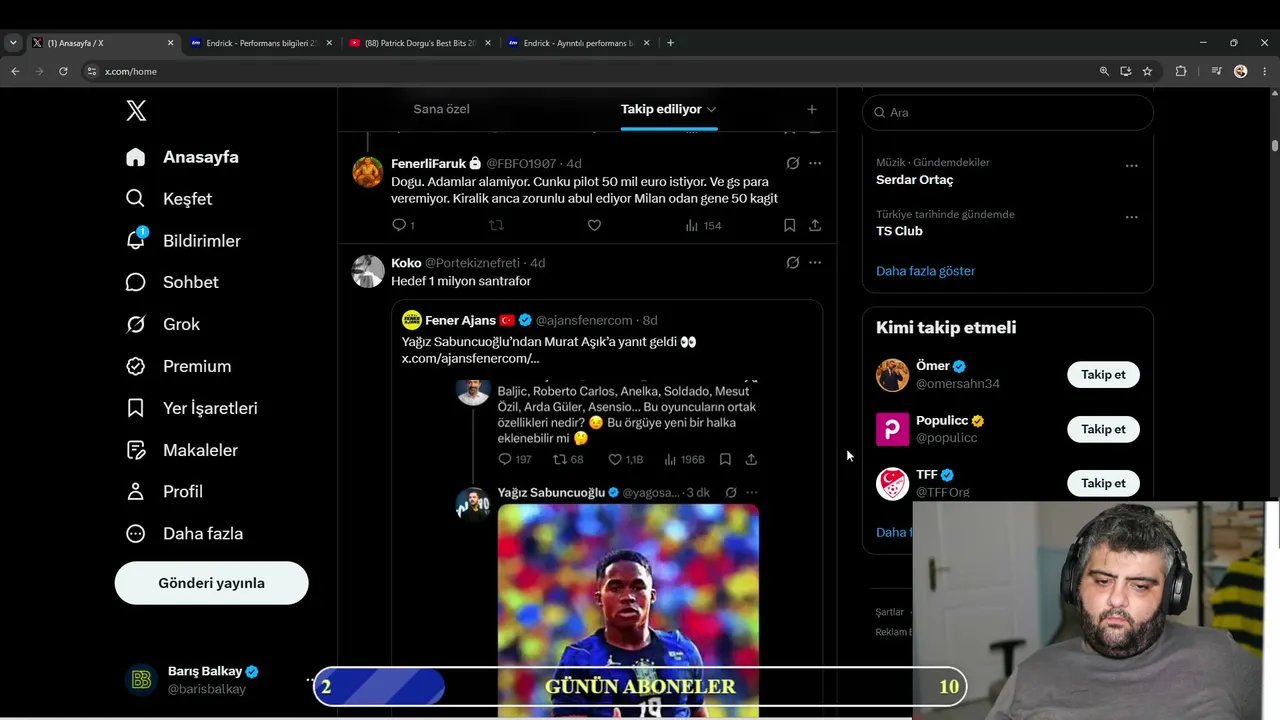Open Yer İşaretleri bookmarks
The image size is (1280, 720).
(x=191, y=408)
